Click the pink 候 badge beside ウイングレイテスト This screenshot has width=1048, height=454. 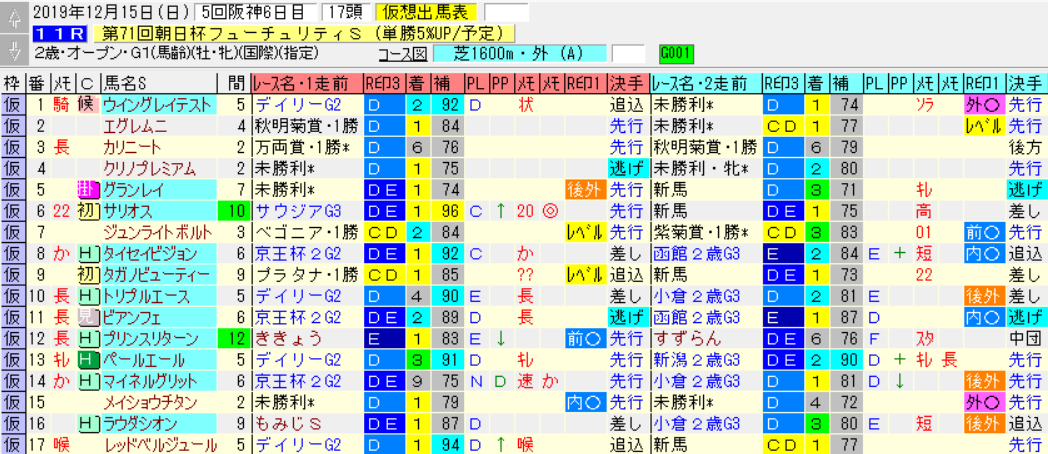(x=88, y=104)
